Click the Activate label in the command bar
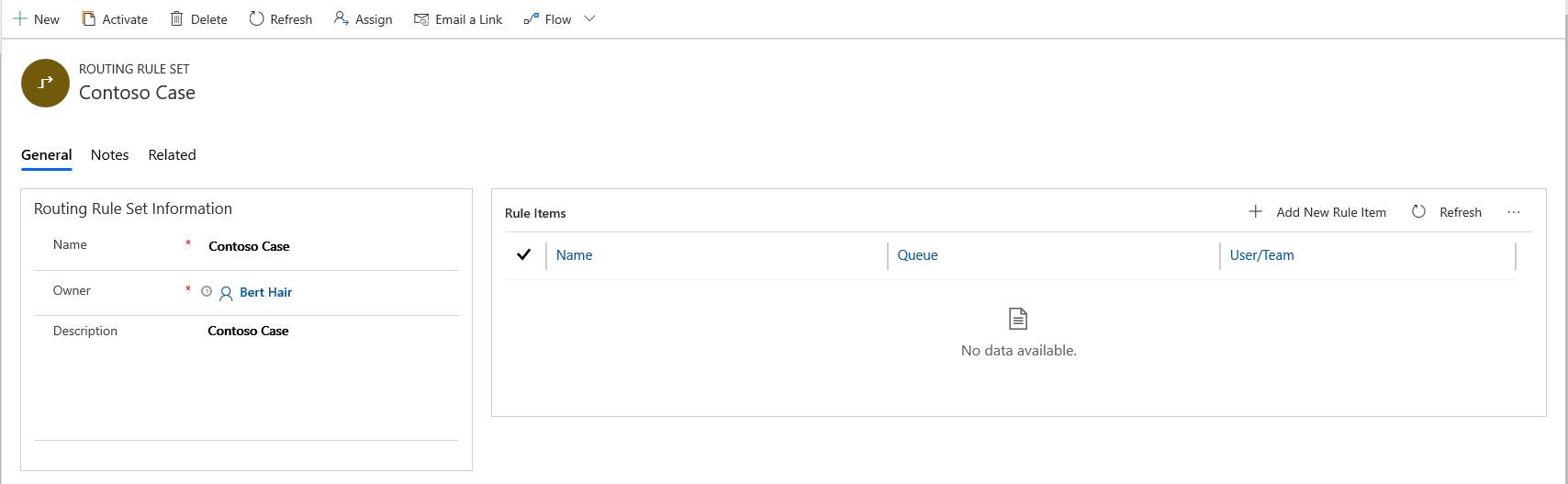Image resolution: width=1568 pixels, height=484 pixels. pyautogui.click(x=125, y=19)
